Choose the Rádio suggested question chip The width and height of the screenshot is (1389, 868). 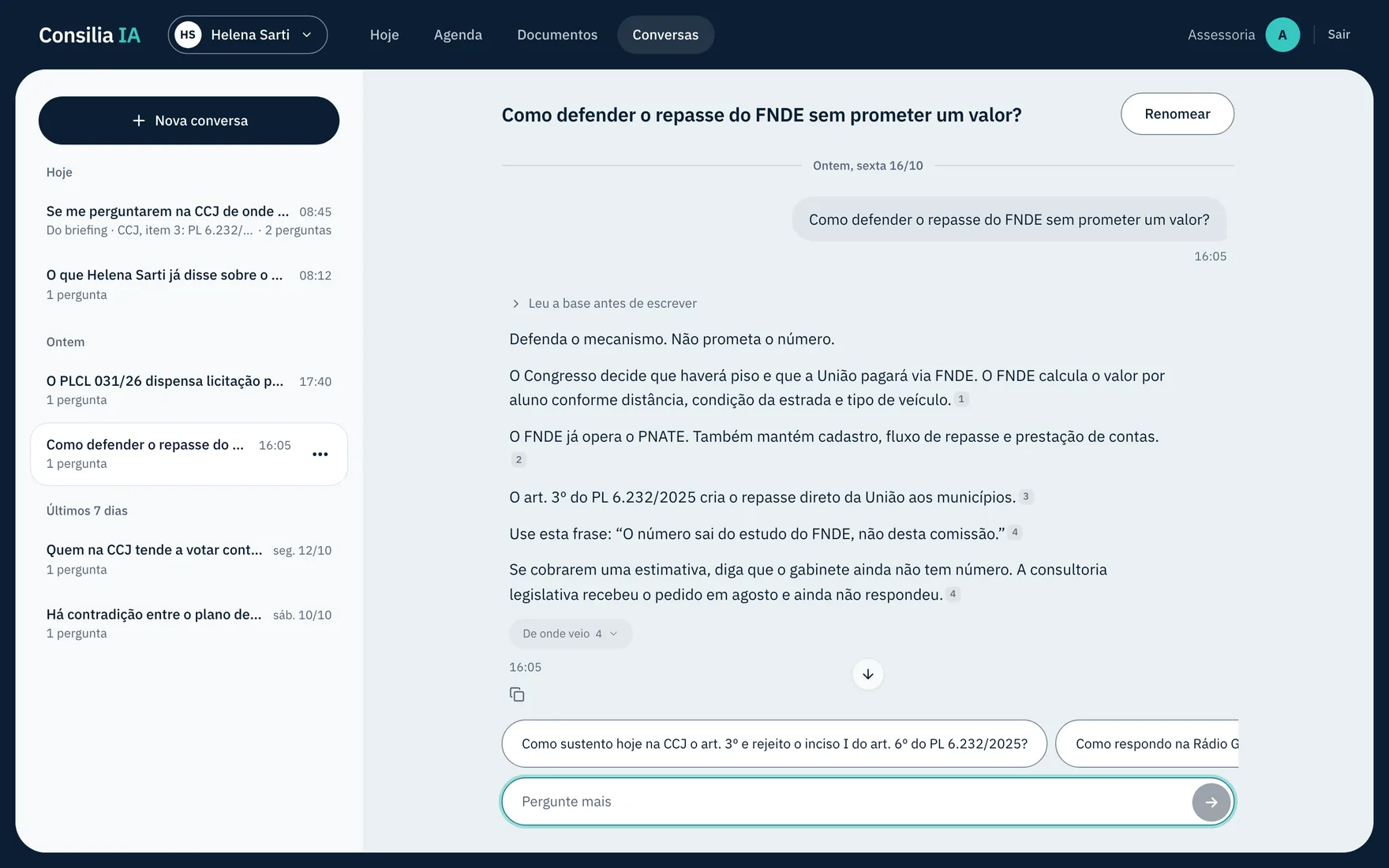tap(1148, 743)
